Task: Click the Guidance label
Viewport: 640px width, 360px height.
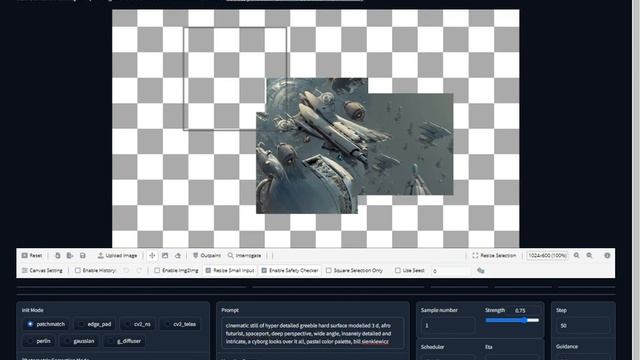Action: pos(567,347)
